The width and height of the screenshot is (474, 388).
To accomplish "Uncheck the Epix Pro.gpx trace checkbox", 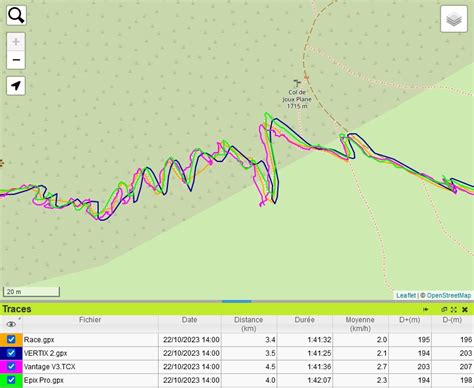I will [x=11, y=380].
